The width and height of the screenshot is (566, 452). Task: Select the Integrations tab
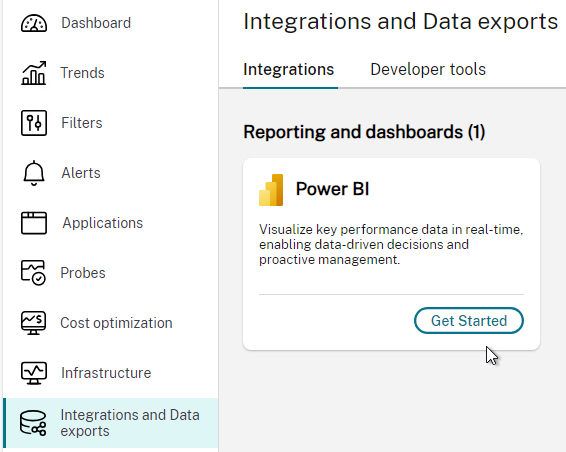(289, 69)
